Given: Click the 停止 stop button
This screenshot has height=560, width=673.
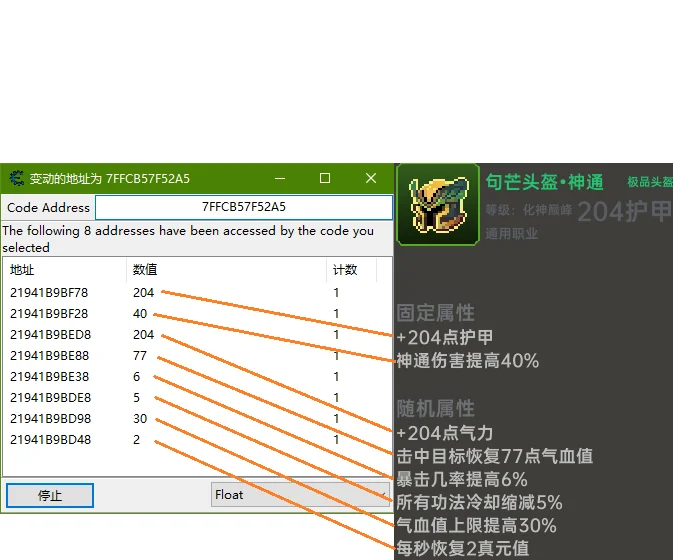Looking at the screenshot, I should pos(50,495).
